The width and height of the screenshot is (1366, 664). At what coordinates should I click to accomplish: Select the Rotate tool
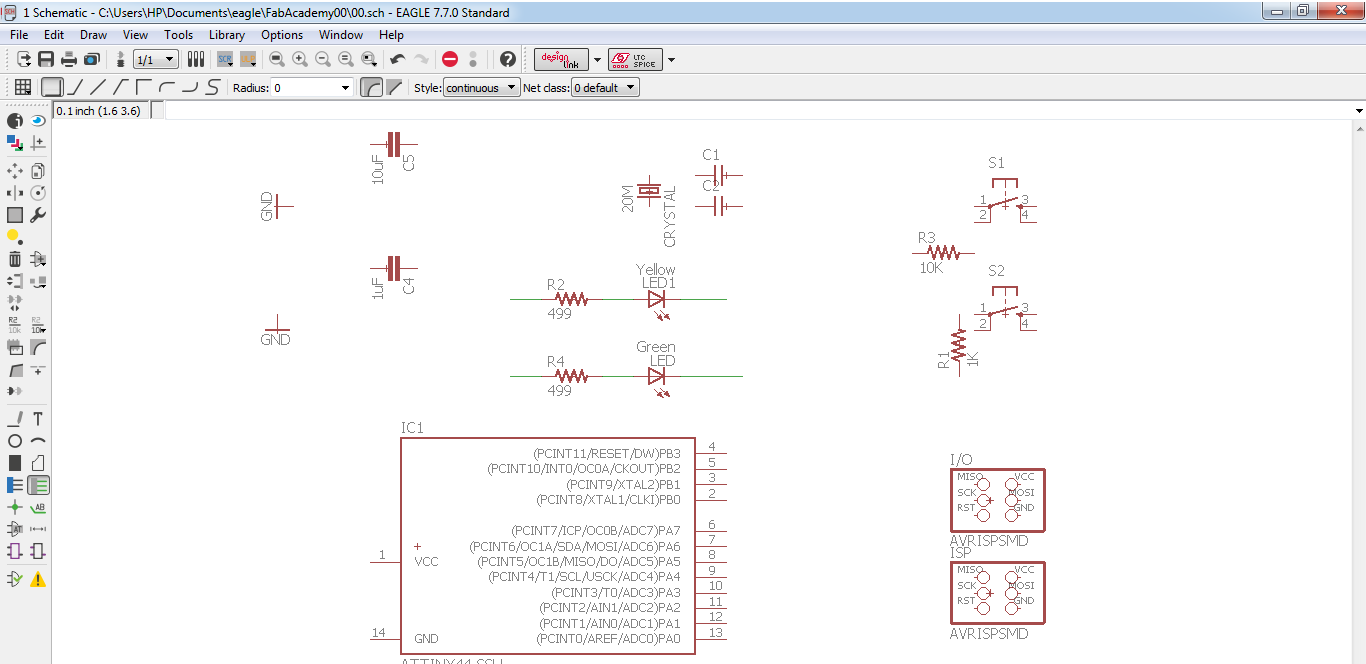click(38, 193)
